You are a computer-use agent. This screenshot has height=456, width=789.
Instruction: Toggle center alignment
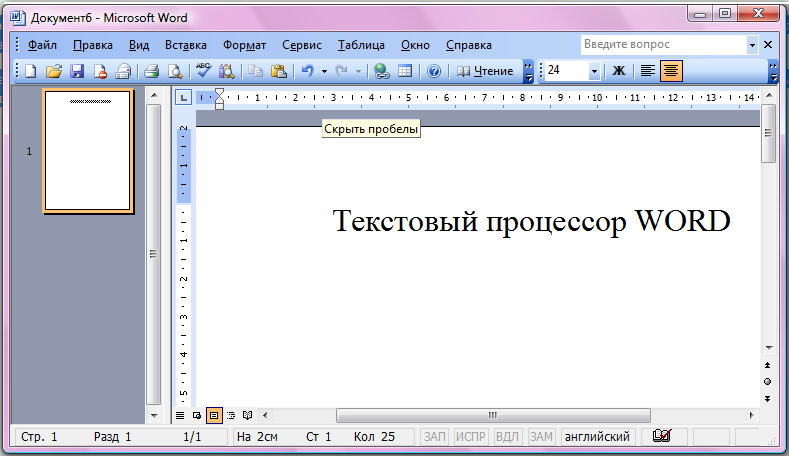pyautogui.click(x=671, y=71)
